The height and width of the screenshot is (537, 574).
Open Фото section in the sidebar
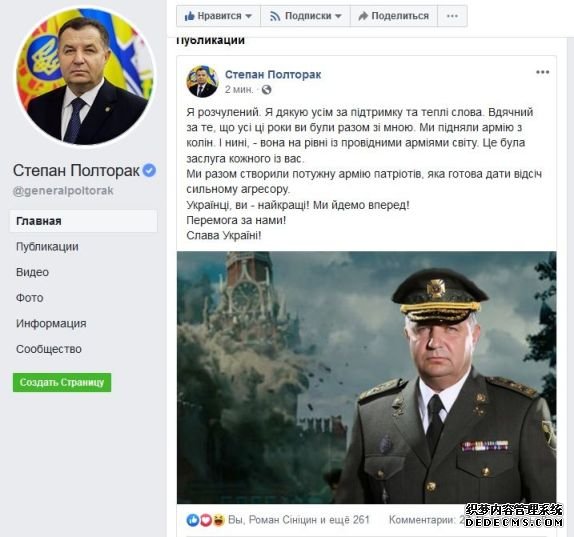[x=30, y=298]
